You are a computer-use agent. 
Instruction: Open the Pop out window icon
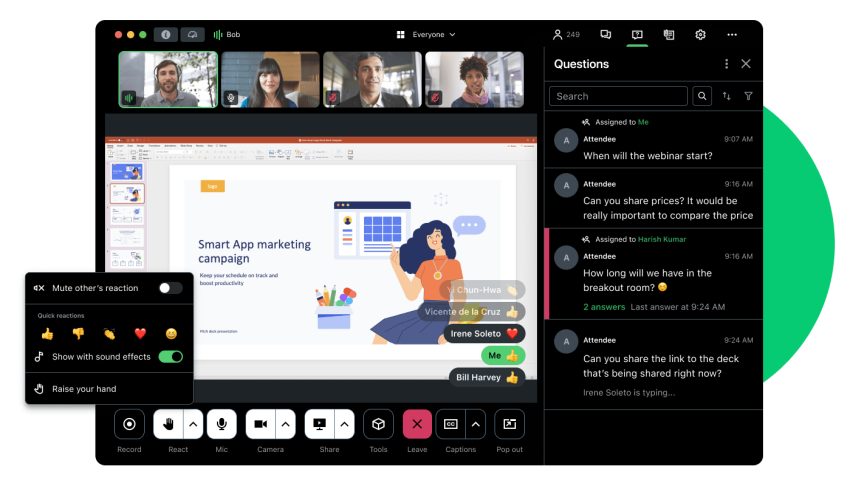(x=510, y=424)
